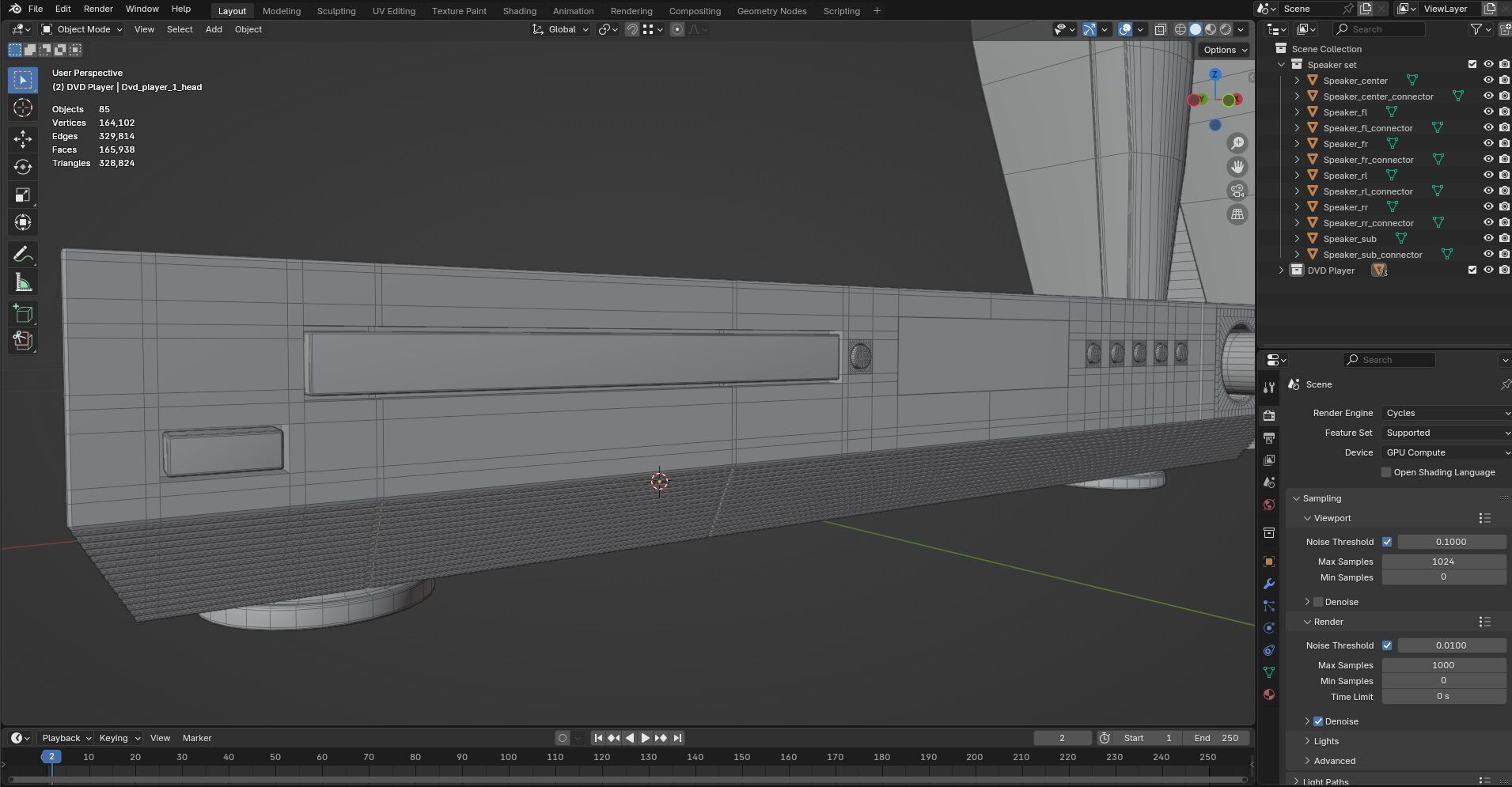The width and height of the screenshot is (1512, 787).
Task: Click the current frame number field
Action: (1062, 738)
